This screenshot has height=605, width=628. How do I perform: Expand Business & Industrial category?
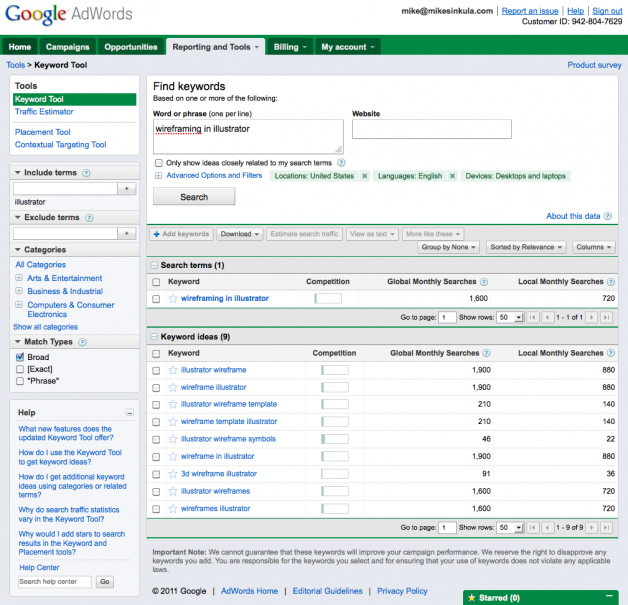pyautogui.click(x=18, y=291)
